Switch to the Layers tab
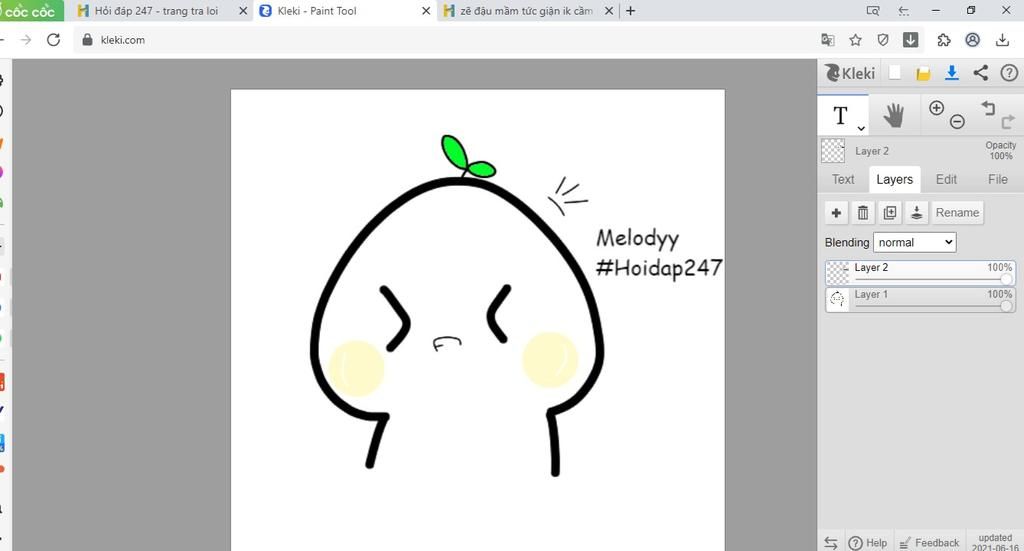This screenshot has width=1024, height=551. [x=894, y=180]
